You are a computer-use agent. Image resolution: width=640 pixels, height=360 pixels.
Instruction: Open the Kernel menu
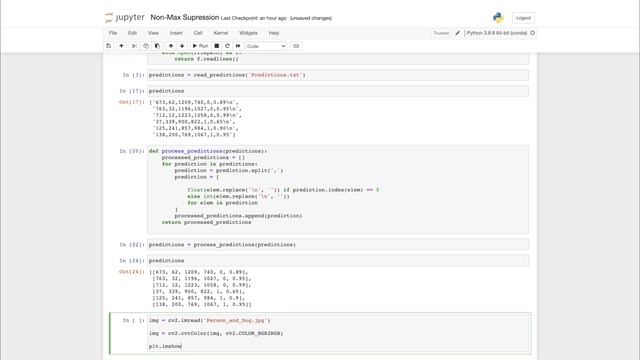pos(220,33)
